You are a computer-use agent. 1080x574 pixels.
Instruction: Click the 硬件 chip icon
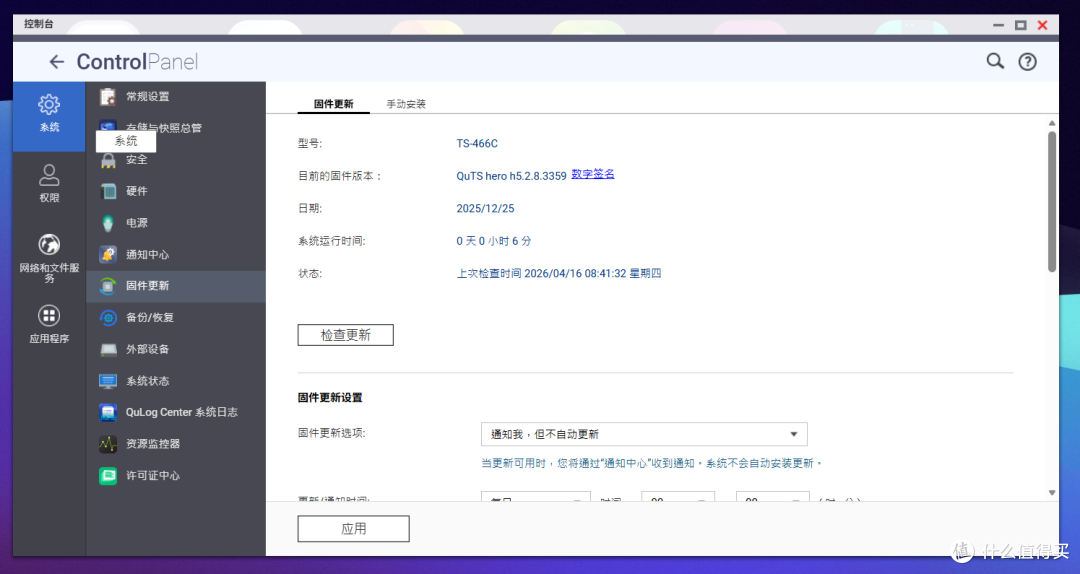click(108, 192)
